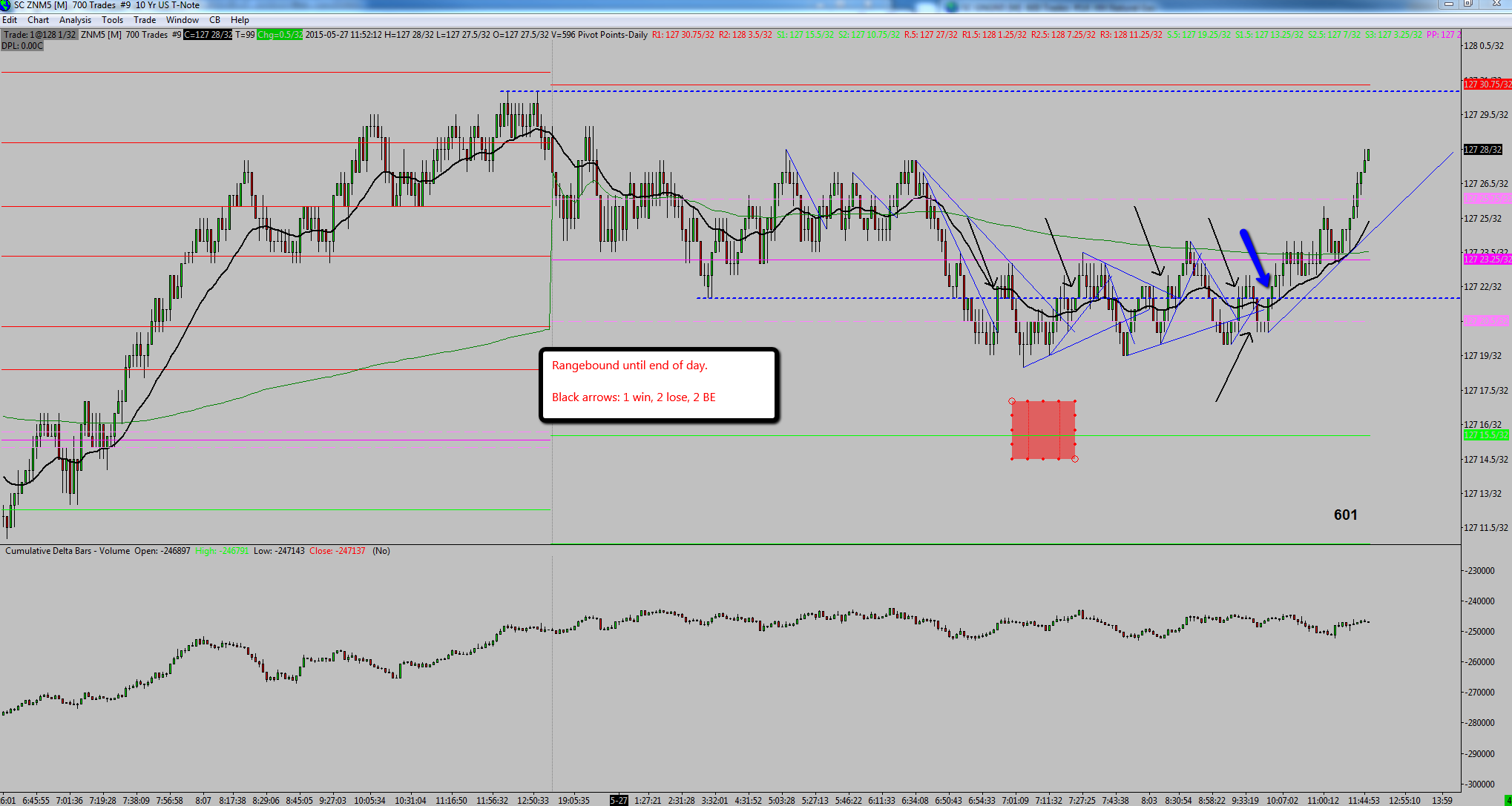This screenshot has width=1512, height=806.
Task: Click the 'R2.5: 128 7.25/32' pivot value
Action: point(1063,35)
